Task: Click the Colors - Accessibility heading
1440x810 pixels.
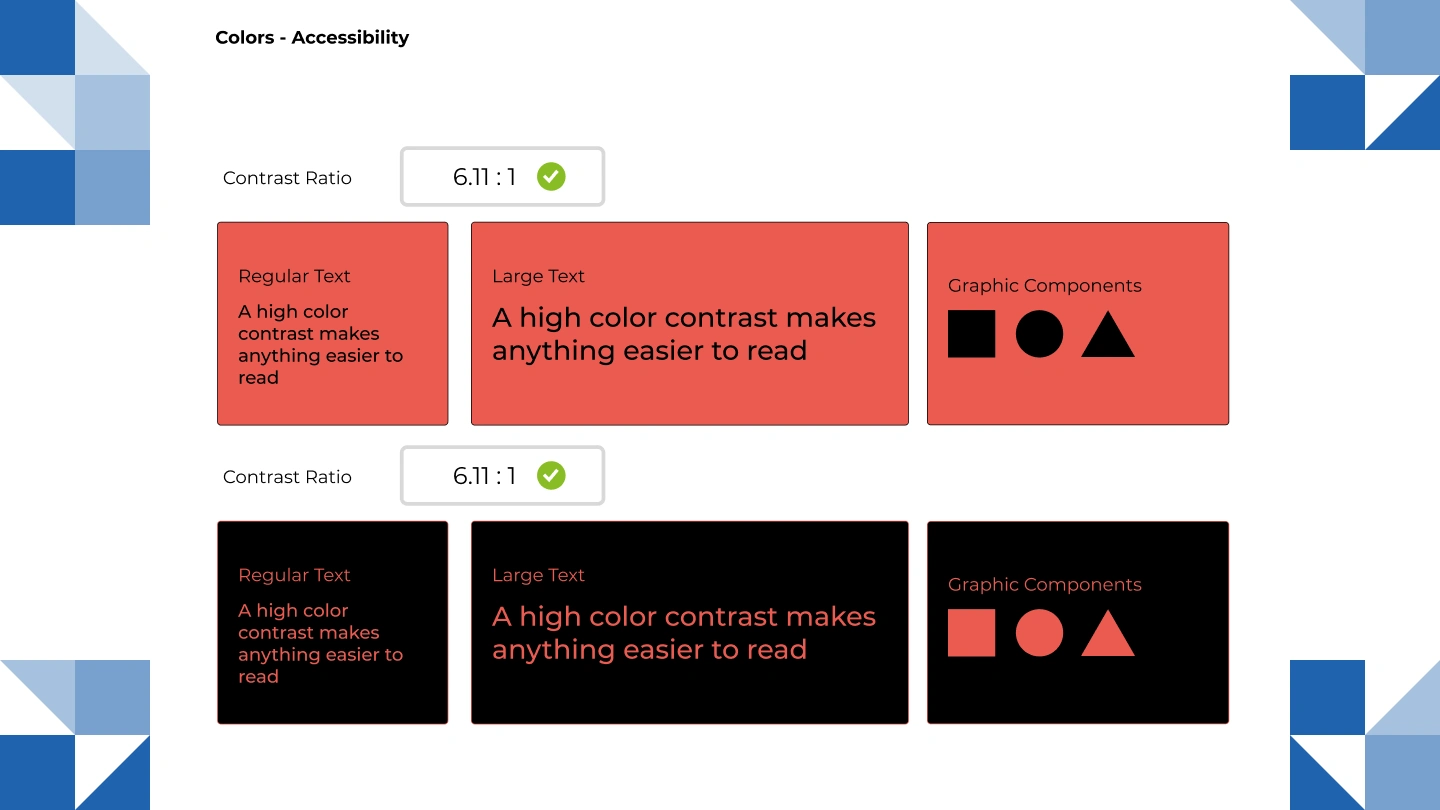Action: click(x=312, y=38)
